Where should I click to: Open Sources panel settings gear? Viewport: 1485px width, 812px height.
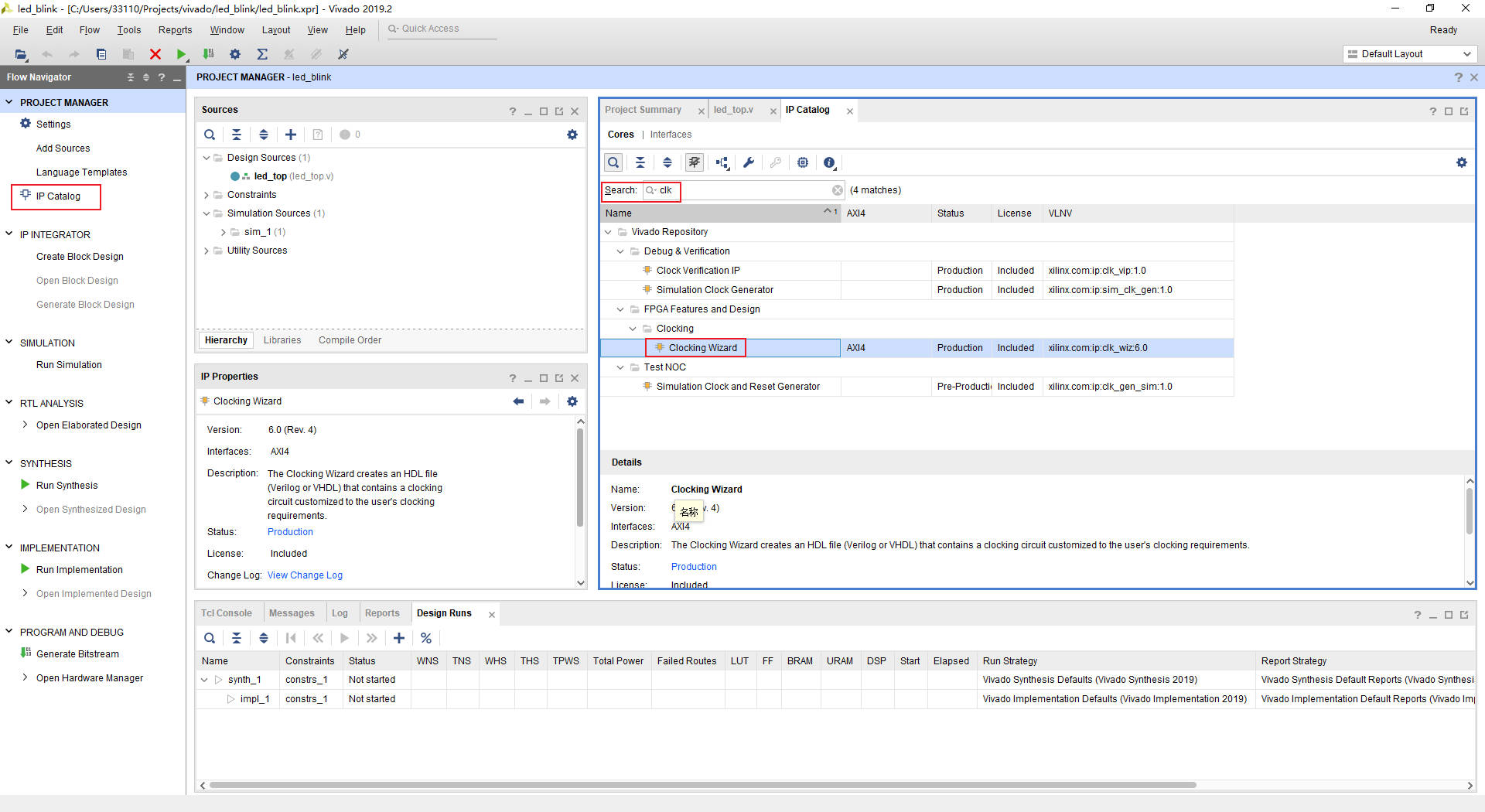[572, 135]
